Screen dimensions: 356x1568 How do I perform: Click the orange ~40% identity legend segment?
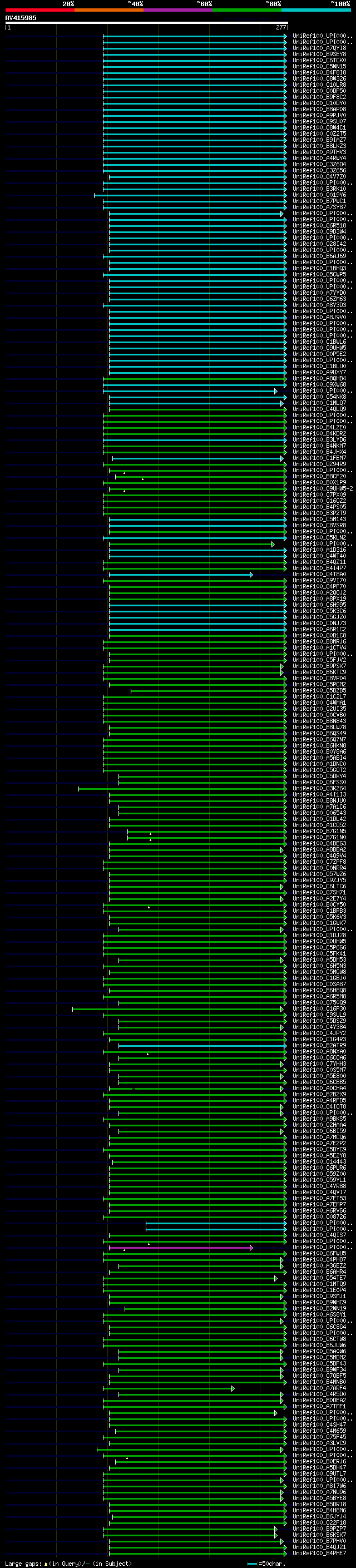click(109, 10)
